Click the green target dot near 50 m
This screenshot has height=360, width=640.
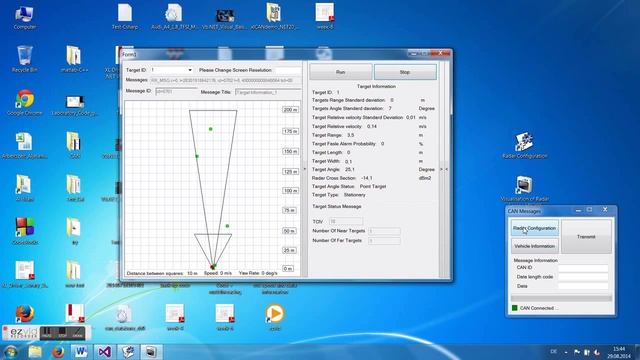[x=227, y=226]
